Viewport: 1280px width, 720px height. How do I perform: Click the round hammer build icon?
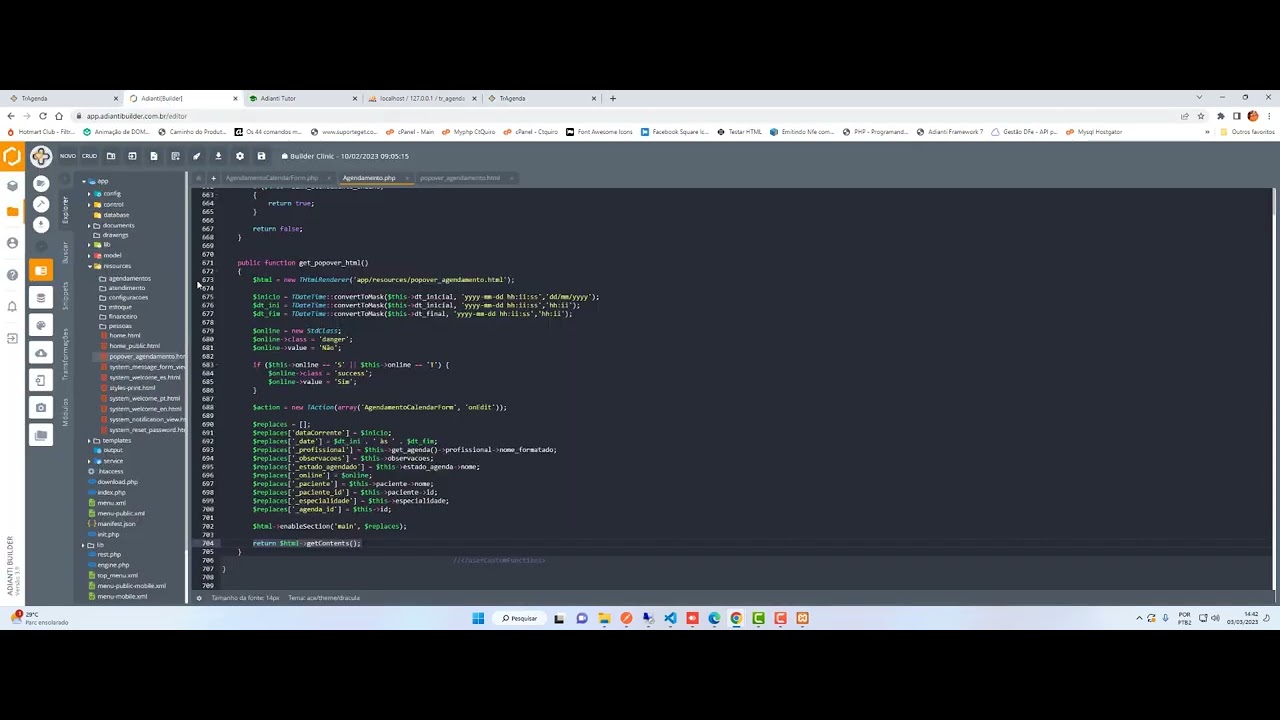coord(41,204)
